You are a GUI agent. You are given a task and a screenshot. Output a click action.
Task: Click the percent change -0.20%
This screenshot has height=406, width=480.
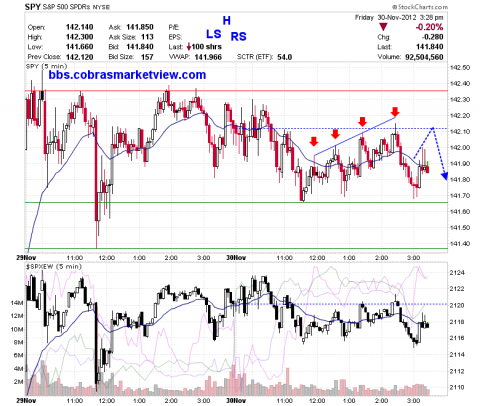pos(429,27)
